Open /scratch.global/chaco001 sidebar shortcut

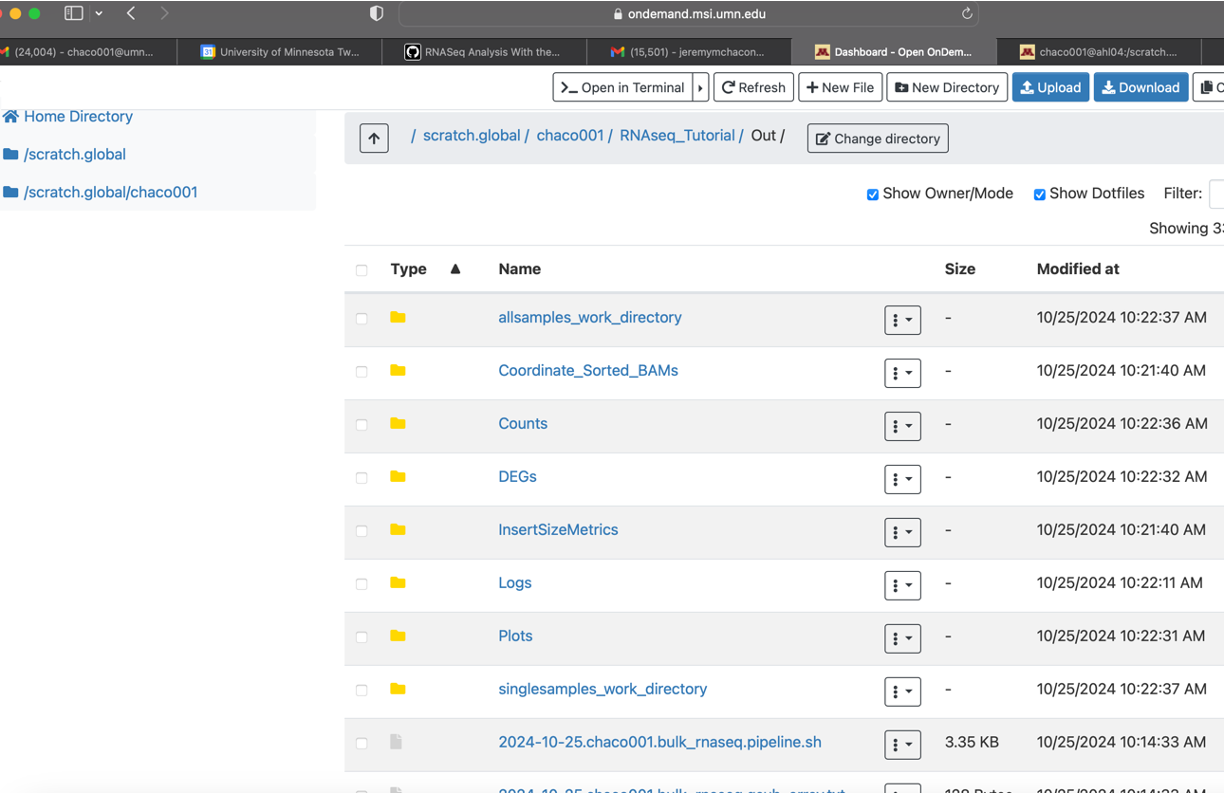[100, 192]
